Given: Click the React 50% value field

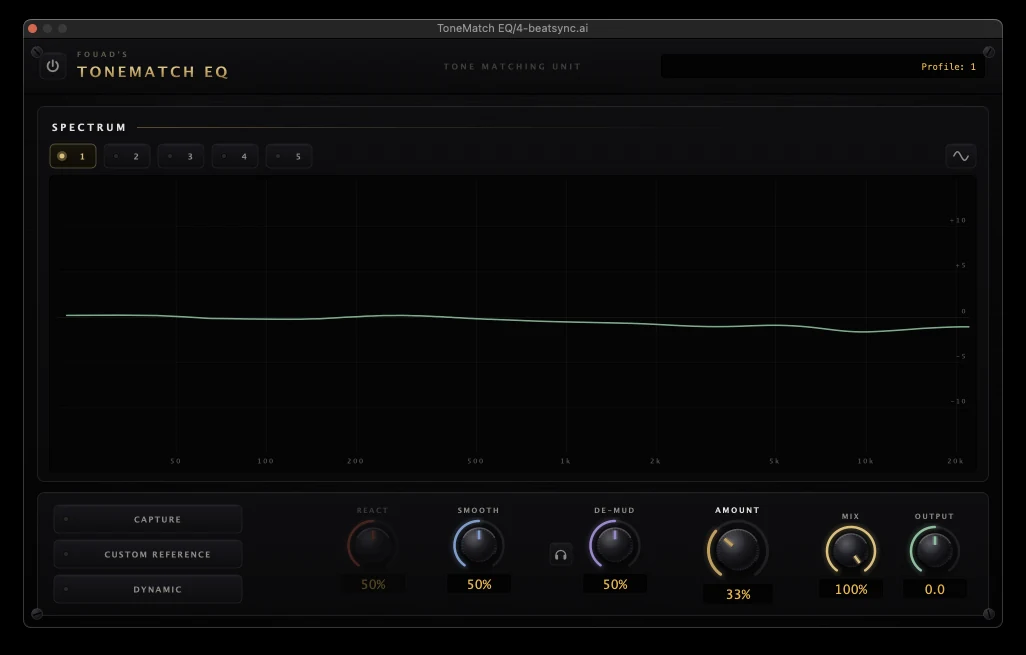Looking at the screenshot, I should pyautogui.click(x=373, y=584).
